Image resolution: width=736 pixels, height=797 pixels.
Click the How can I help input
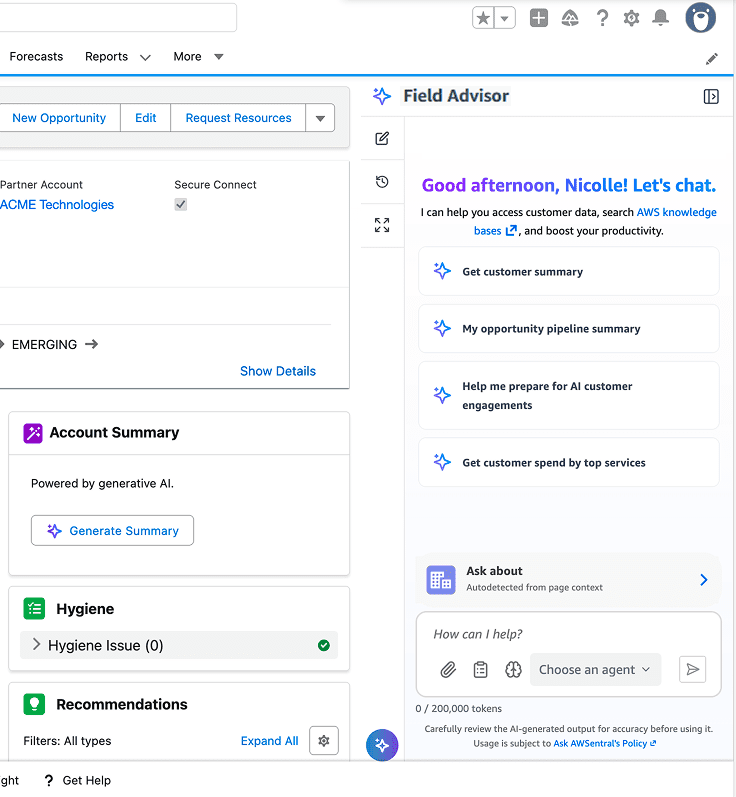click(x=568, y=634)
